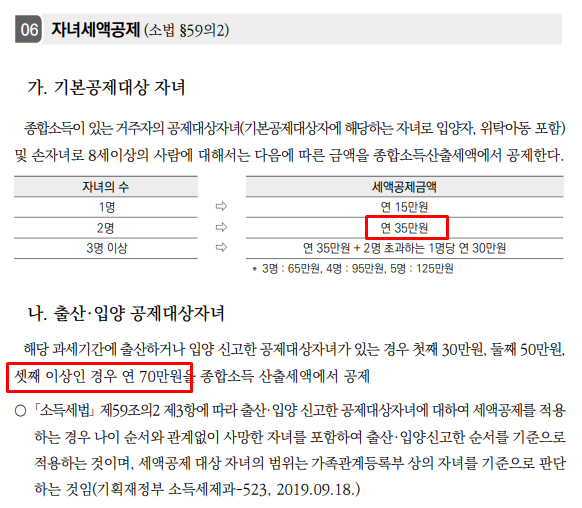Click the line starting "및 손자녀로 8세이상의"

[290, 155]
